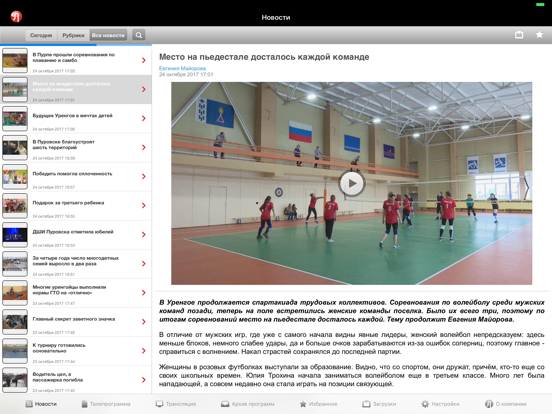This screenshot has height=414, width=552.
Task: Open thumbnail of Победить помогла сплоченность
Action: (x=15, y=177)
